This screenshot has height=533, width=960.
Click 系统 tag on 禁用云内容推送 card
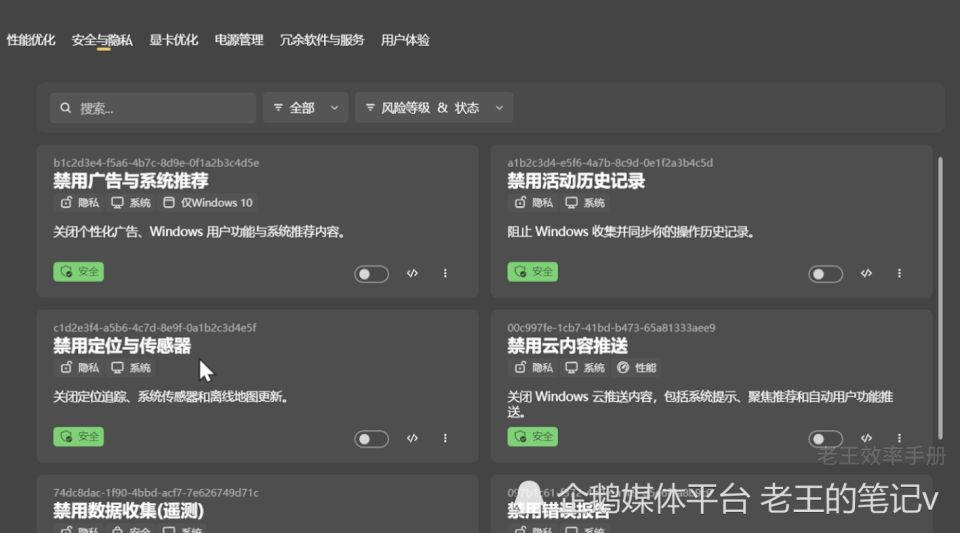585,368
